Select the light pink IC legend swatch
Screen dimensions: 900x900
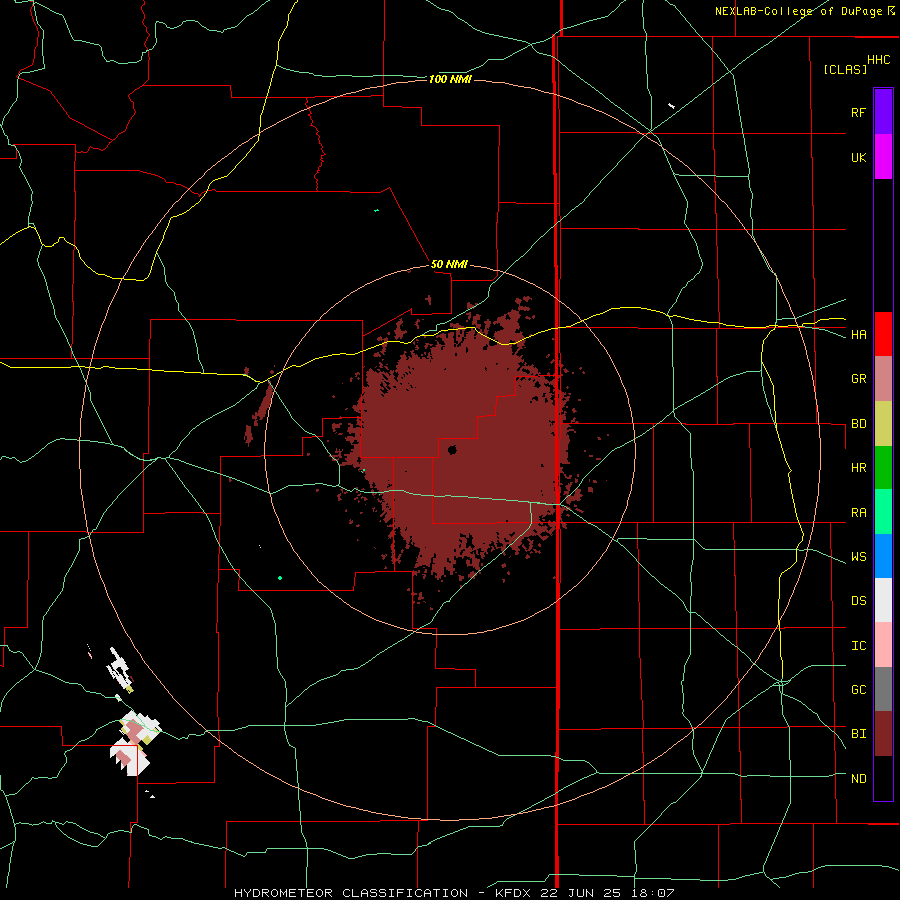click(883, 645)
